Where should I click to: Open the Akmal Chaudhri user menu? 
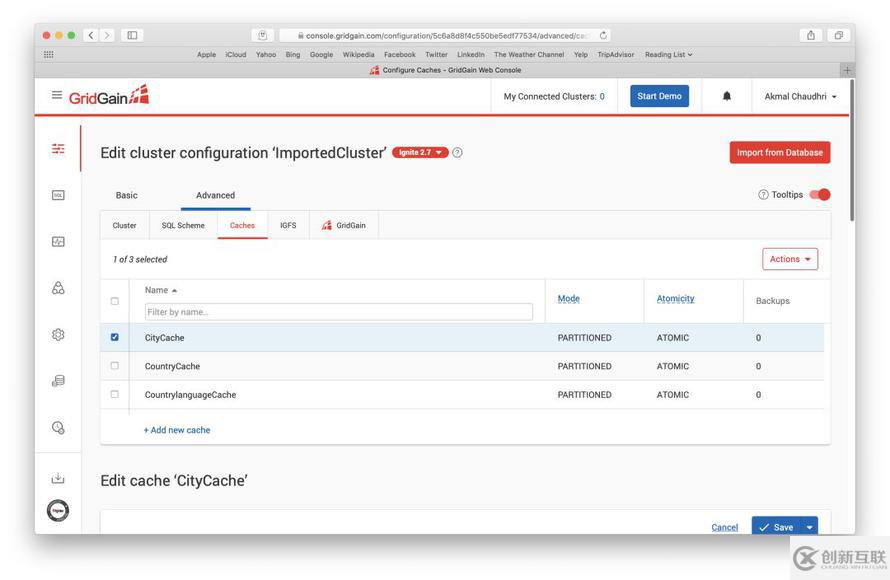[800, 96]
